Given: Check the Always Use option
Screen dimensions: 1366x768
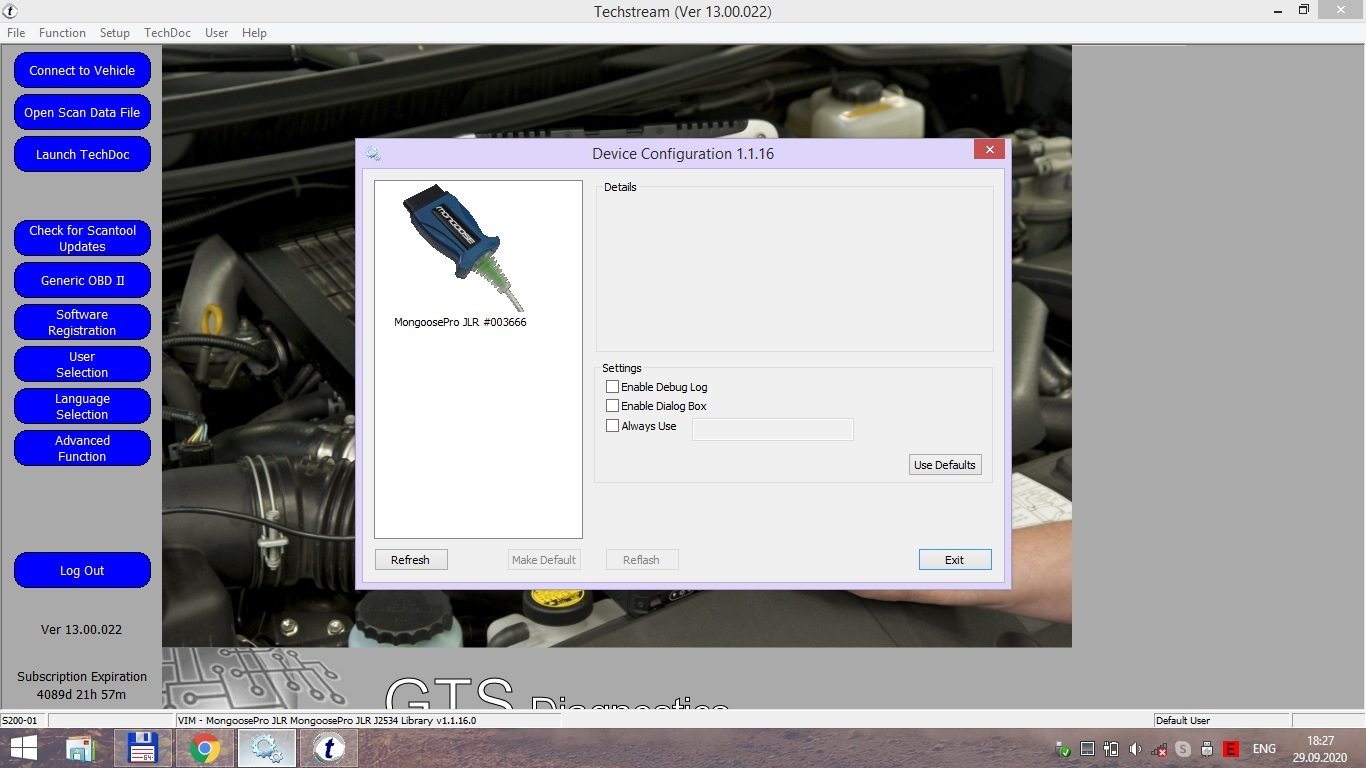Looking at the screenshot, I should (613, 426).
